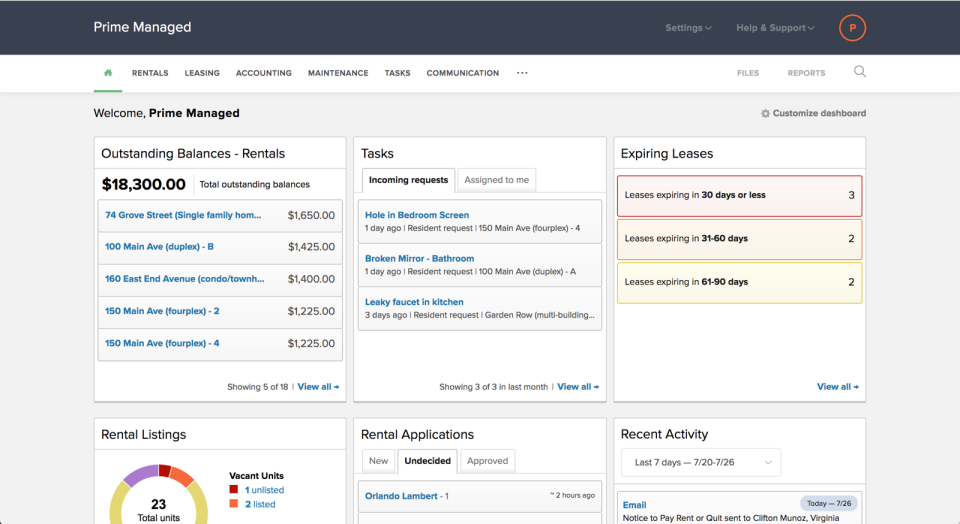Viewport: 960px width, 524px height.
Task: Select the New applications tab
Action: pos(378,461)
